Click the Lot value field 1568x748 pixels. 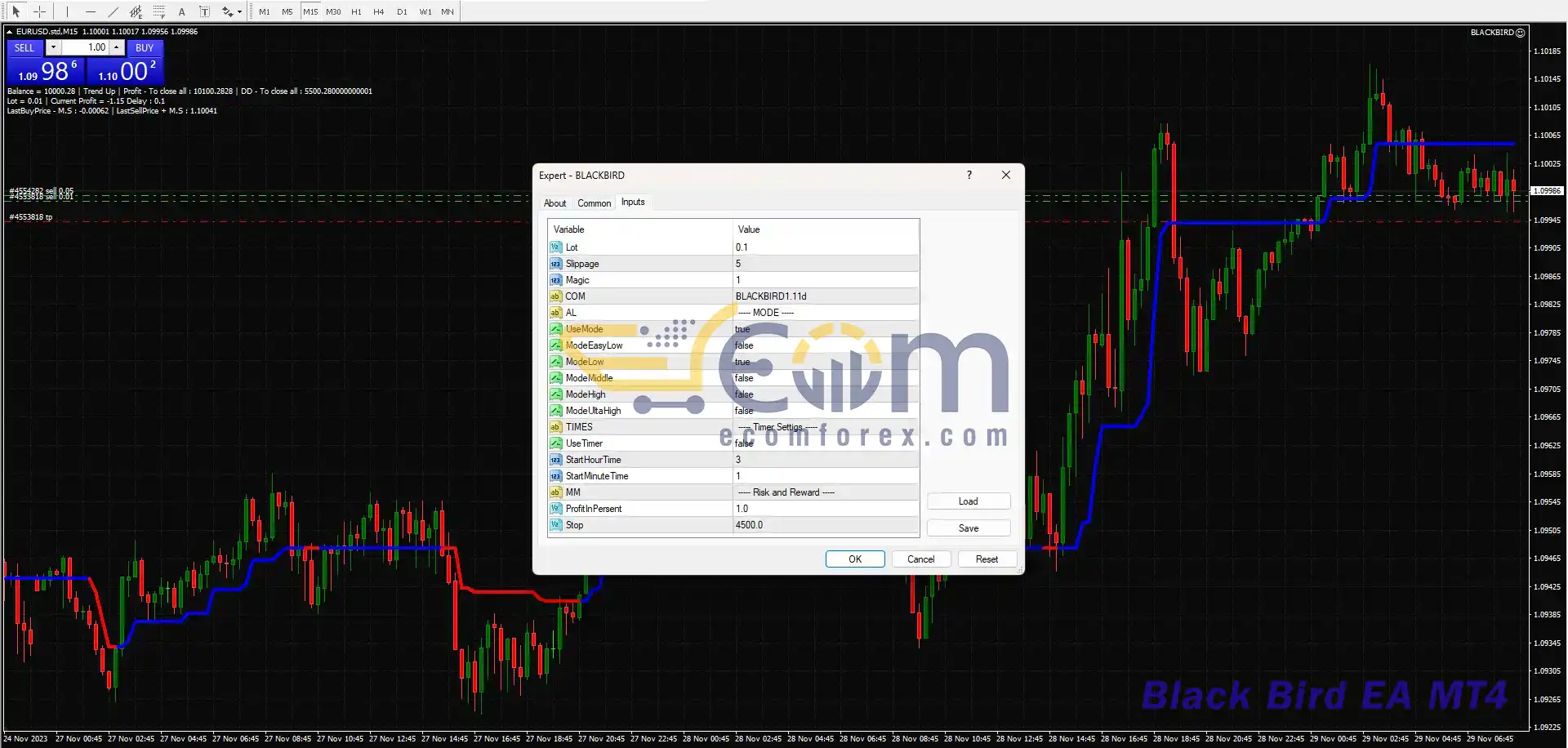point(825,247)
